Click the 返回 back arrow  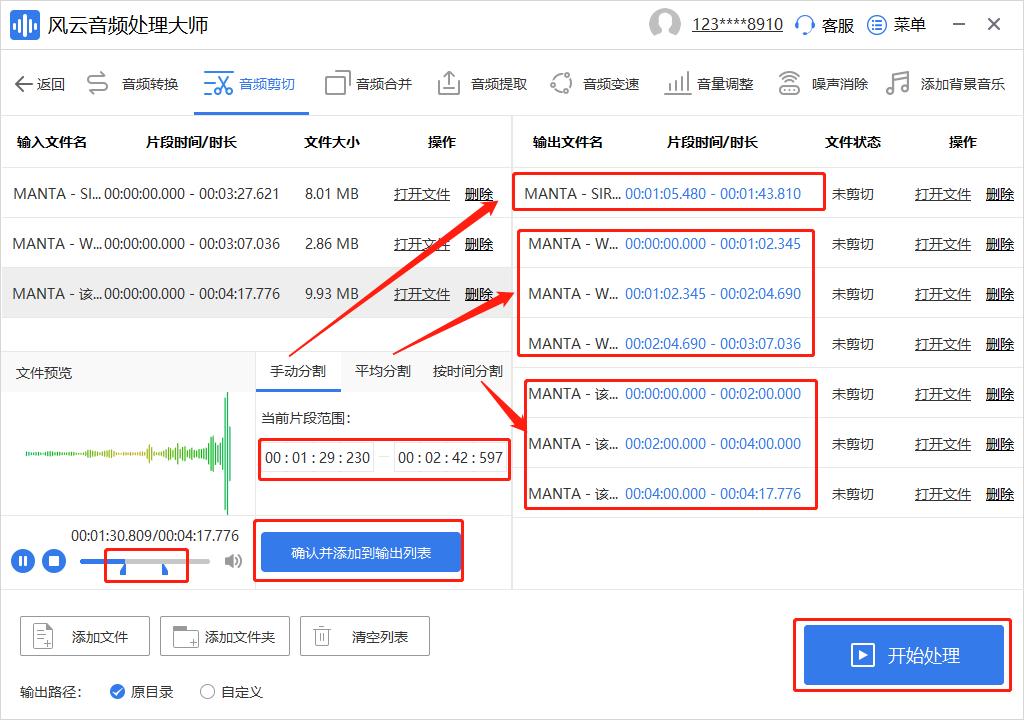coord(40,84)
